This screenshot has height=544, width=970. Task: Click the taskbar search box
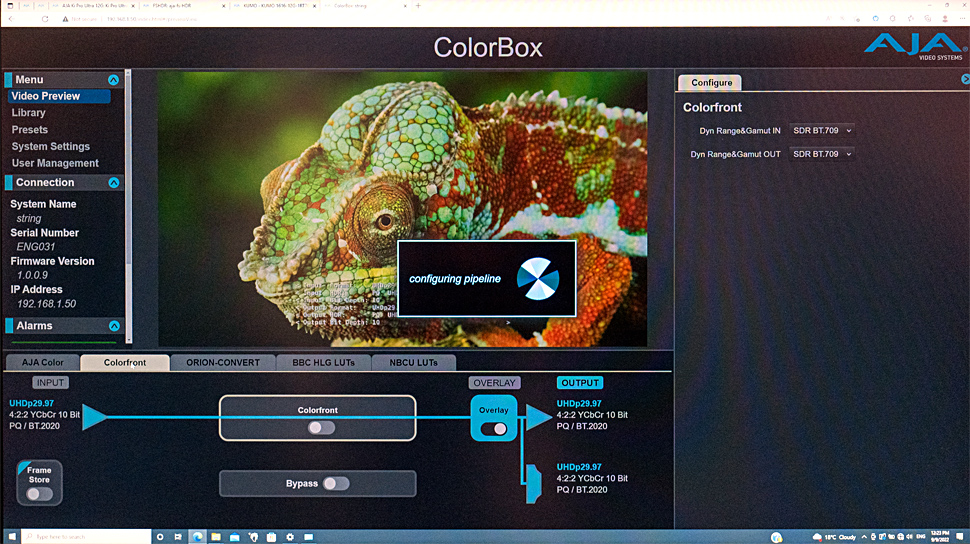click(x=86, y=537)
